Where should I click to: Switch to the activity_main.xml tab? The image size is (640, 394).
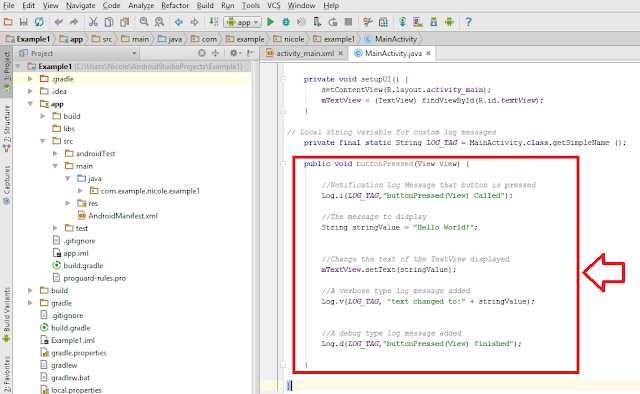tap(305, 53)
